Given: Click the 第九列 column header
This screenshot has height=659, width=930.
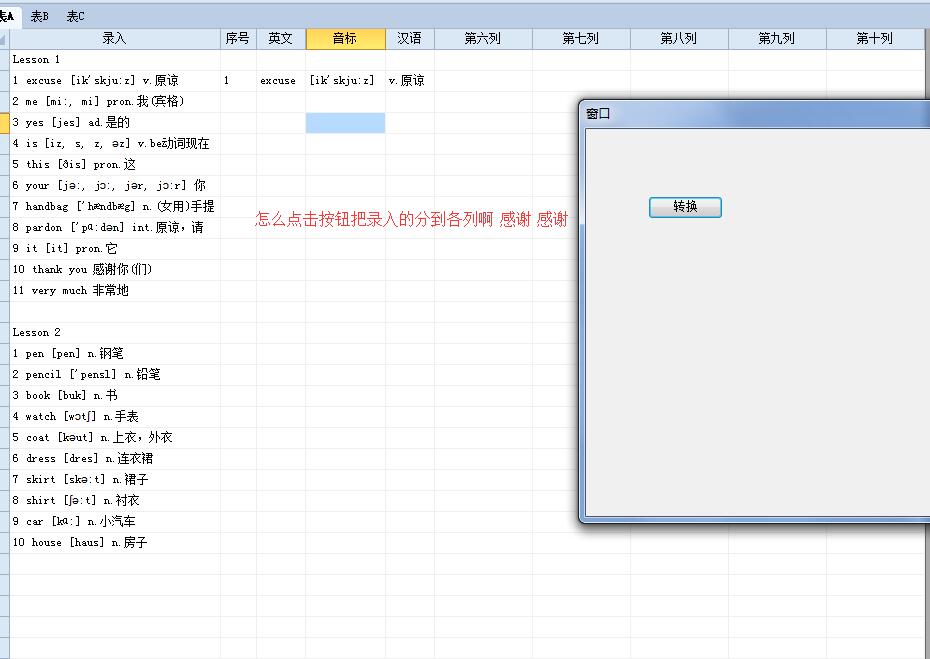Looking at the screenshot, I should [x=777, y=38].
